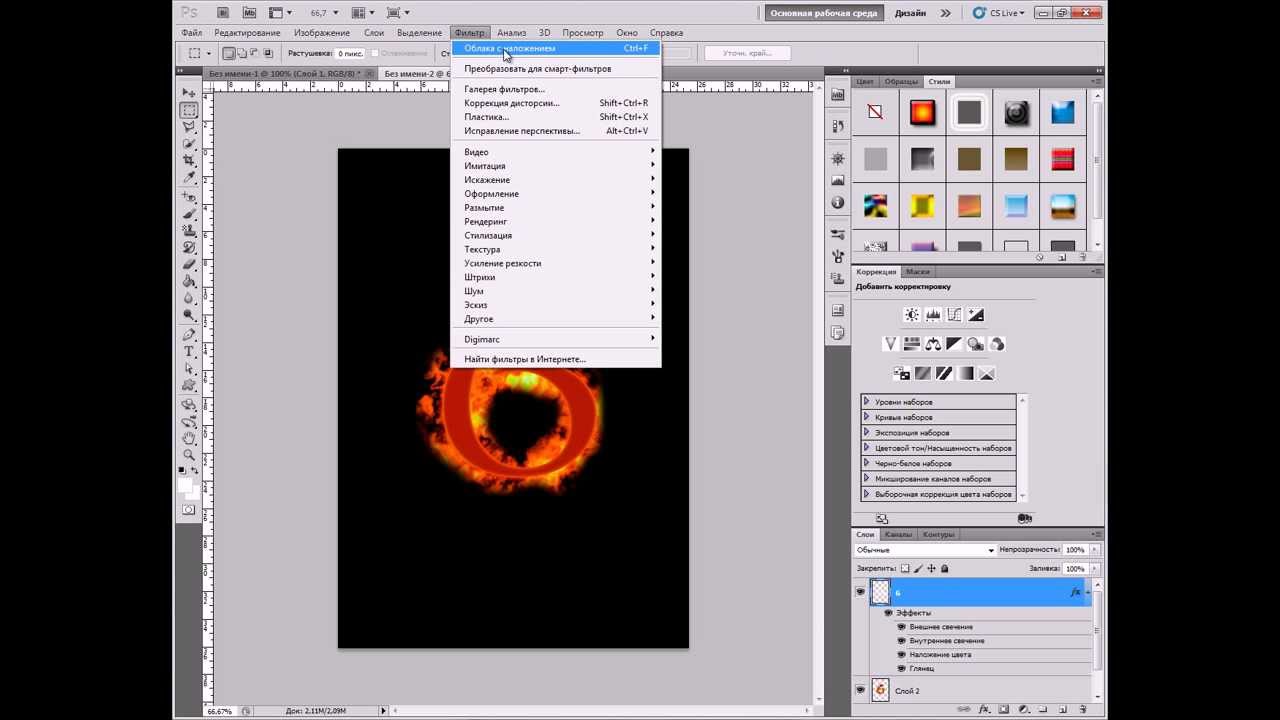Apply the red fire style swatch
1280x720 pixels.
pyautogui.click(x=922, y=113)
